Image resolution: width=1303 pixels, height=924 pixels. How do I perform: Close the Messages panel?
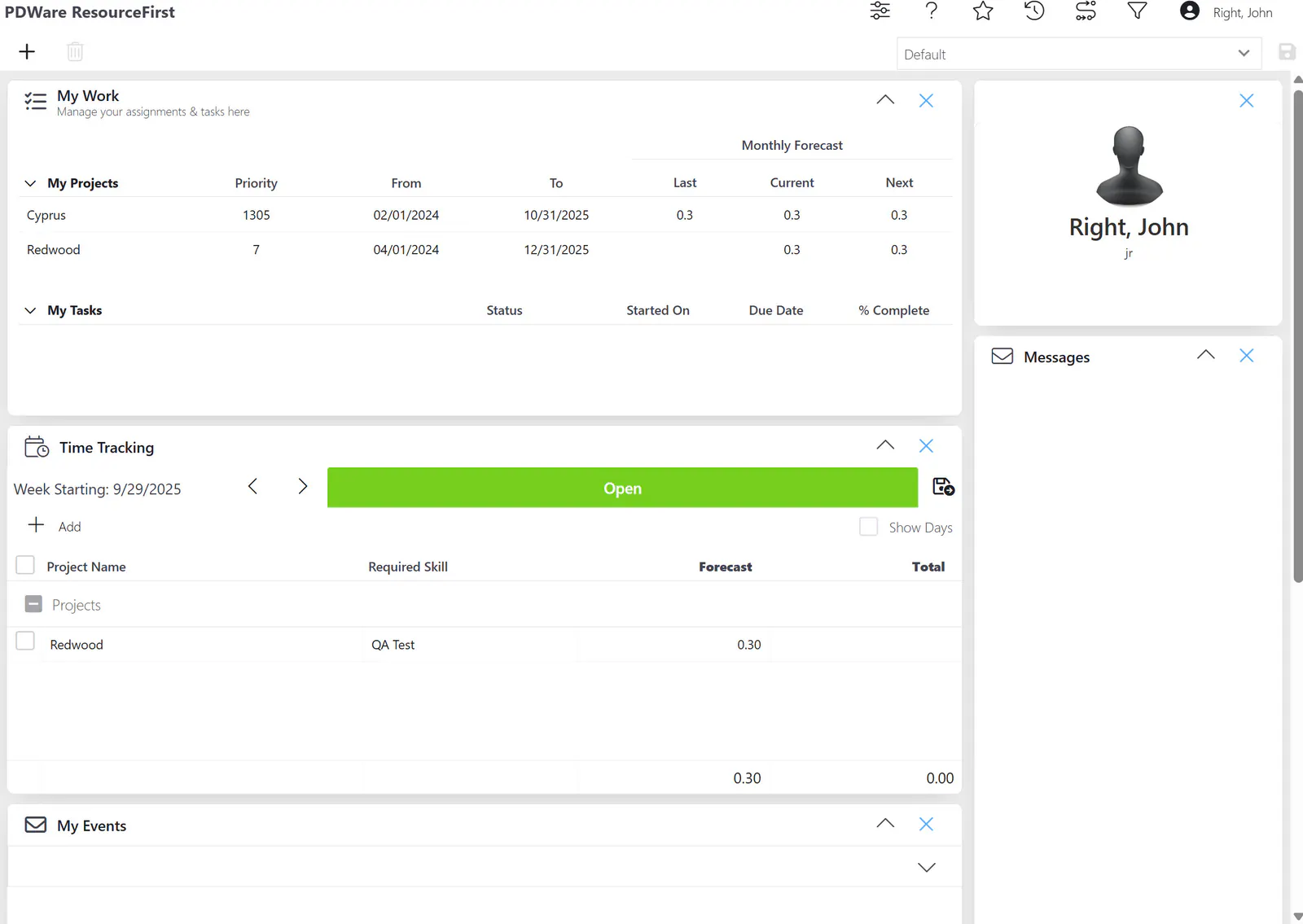coord(1246,356)
